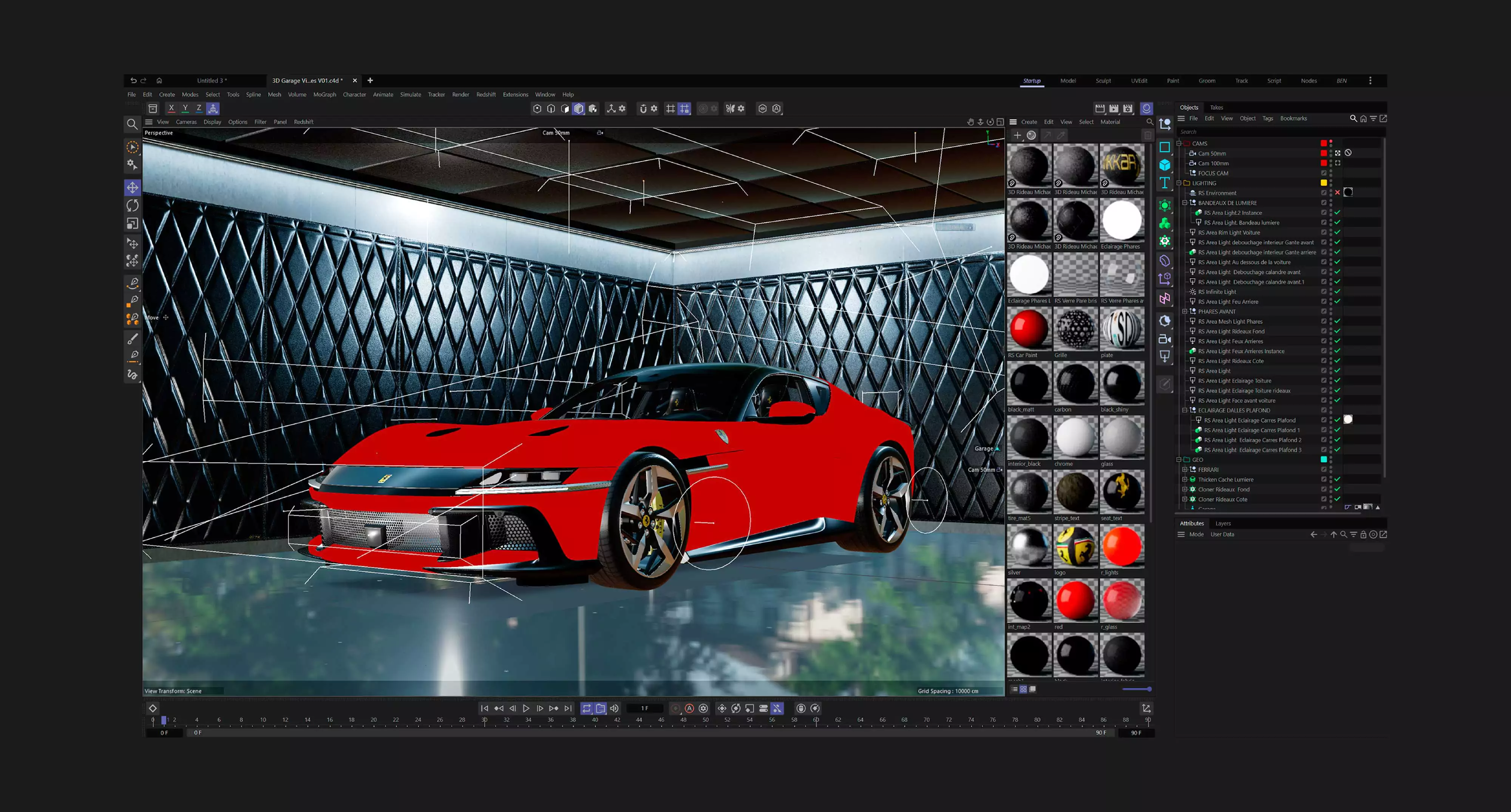Collapse the LIGHTING folder in Objects manager
The width and height of the screenshot is (1511, 812).
click(x=1179, y=183)
